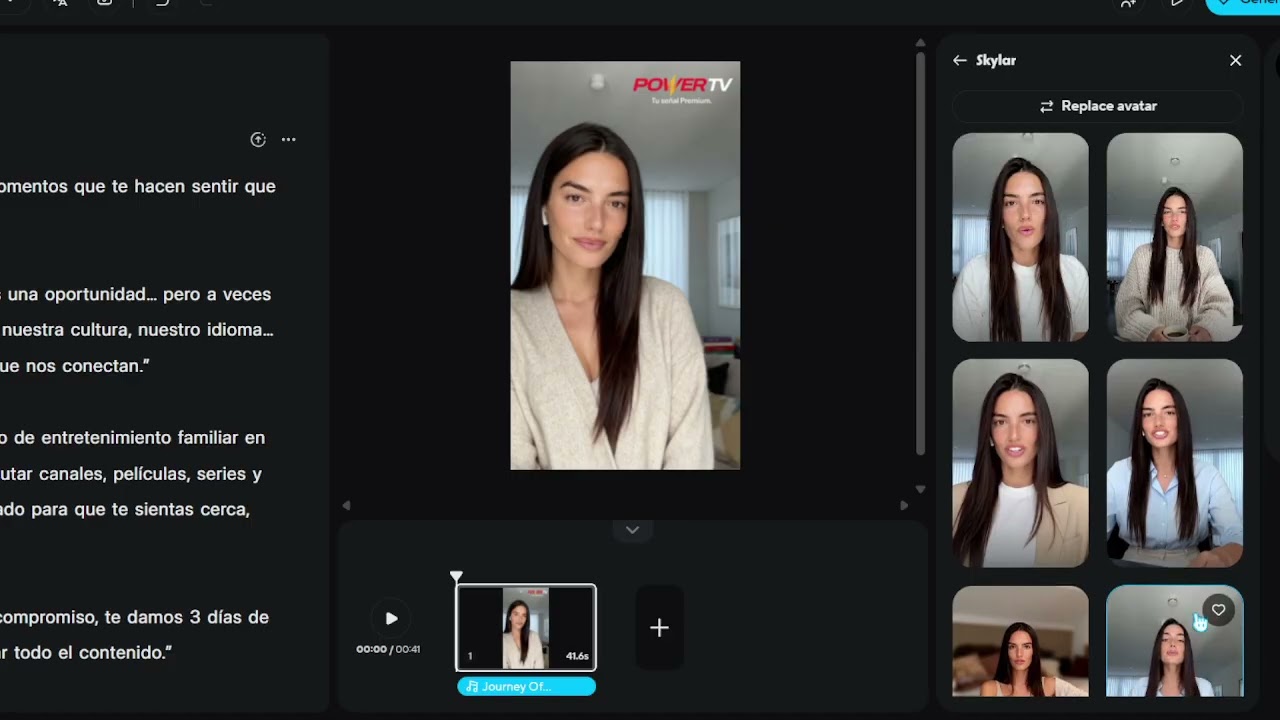The height and width of the screenshot is (720, 1280).
Task: Click script line 'utar canales, películas, series y'
Action: coord(131,474)
